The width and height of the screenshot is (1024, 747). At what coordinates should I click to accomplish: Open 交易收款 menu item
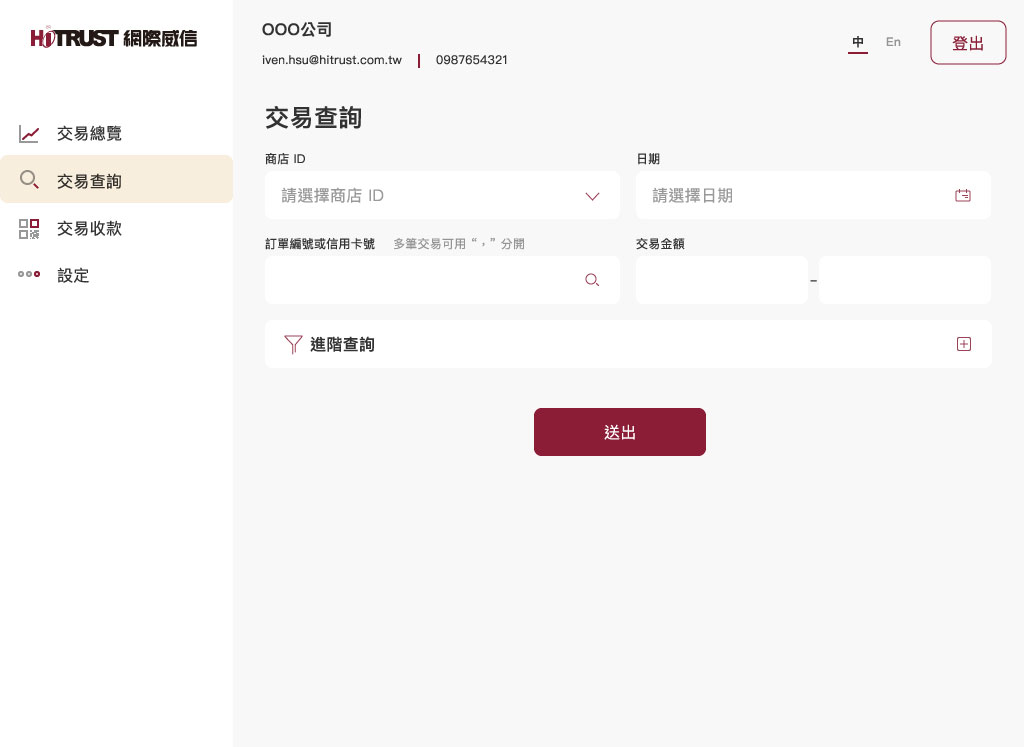point(89,228)
